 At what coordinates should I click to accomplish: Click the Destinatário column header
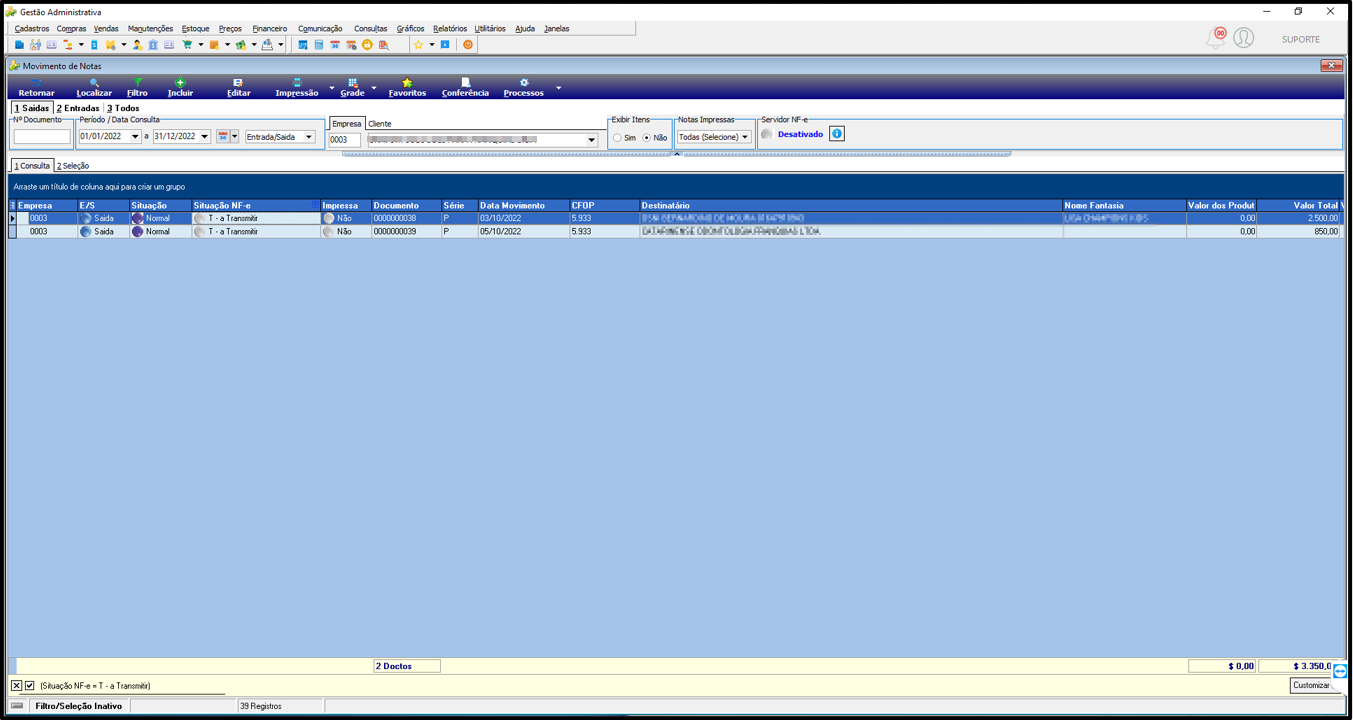tap(851, 205)
